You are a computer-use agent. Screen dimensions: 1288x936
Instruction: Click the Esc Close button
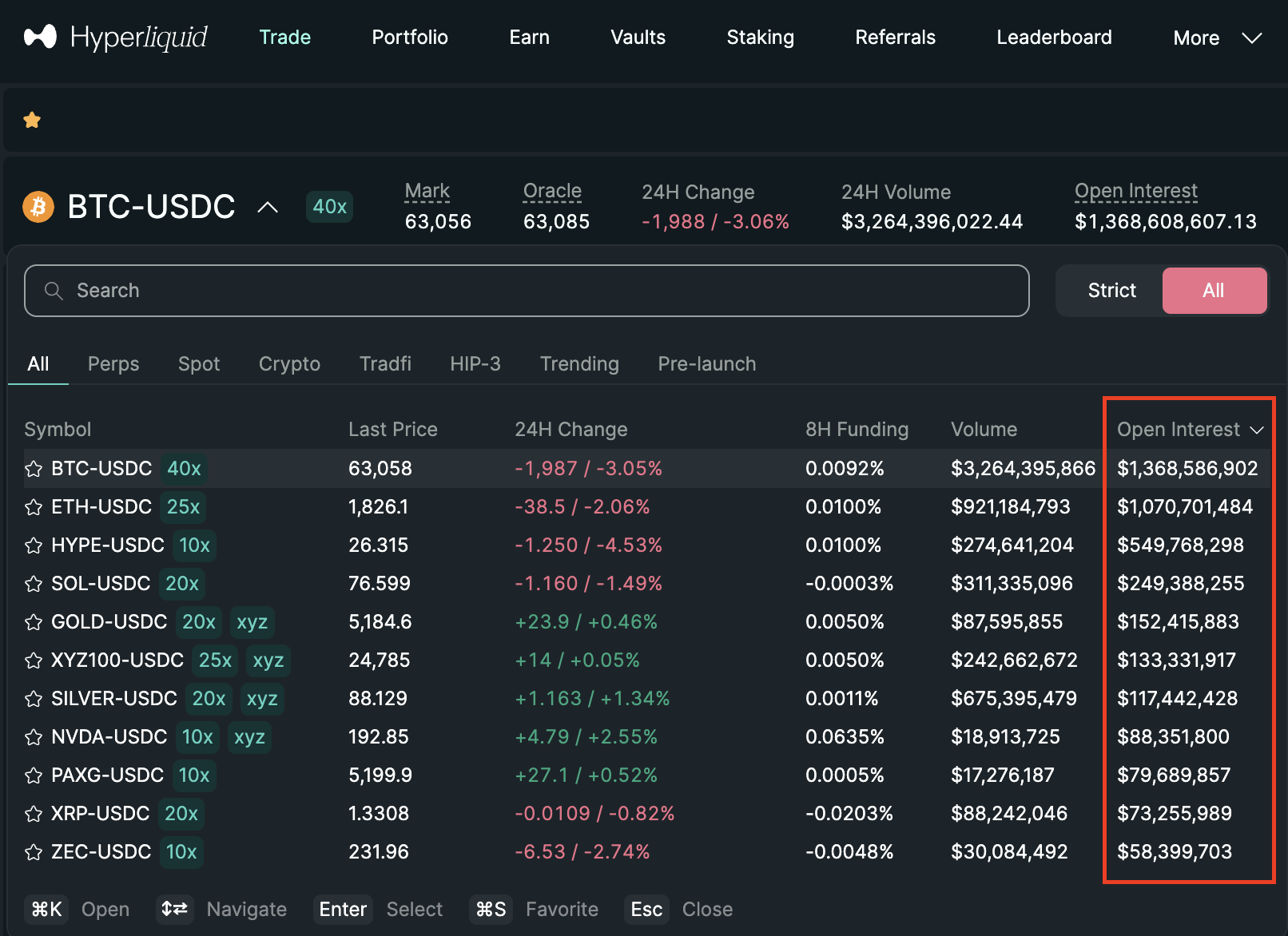pos(646,909)
